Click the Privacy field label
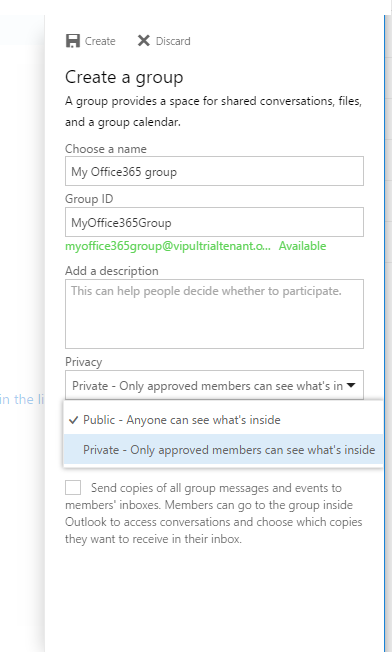This screenshot has width=392, height=652. (x=84, y=362)
